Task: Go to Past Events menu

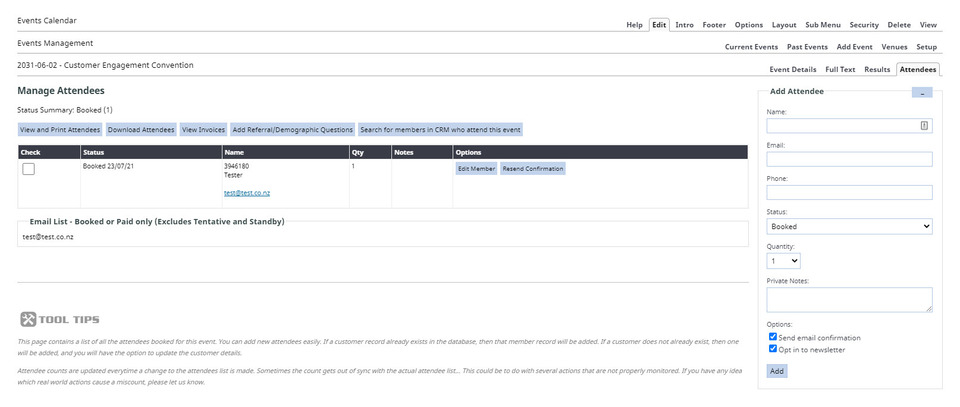Action: click(x=807, y=47)
